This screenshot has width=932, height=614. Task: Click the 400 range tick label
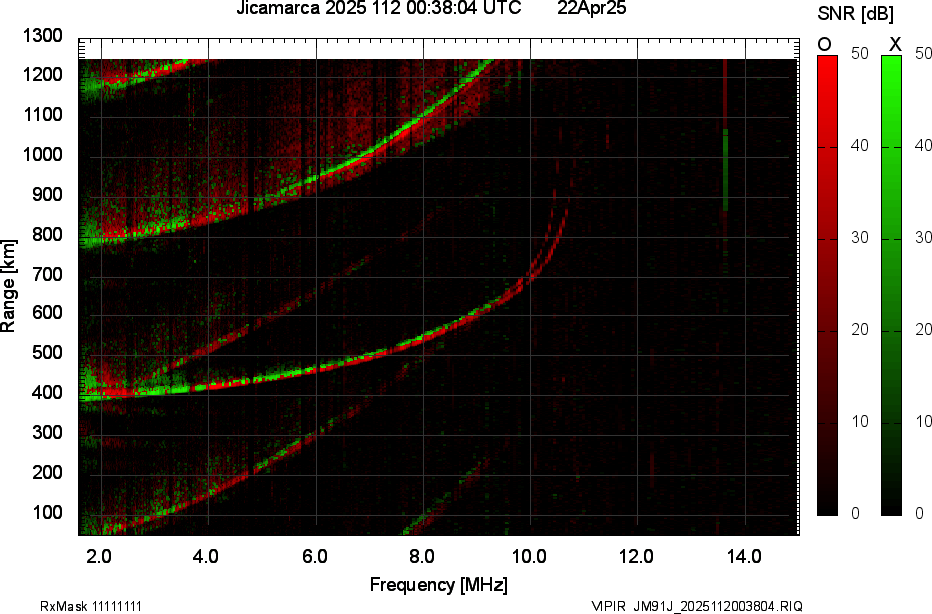[x=47, y=392]
